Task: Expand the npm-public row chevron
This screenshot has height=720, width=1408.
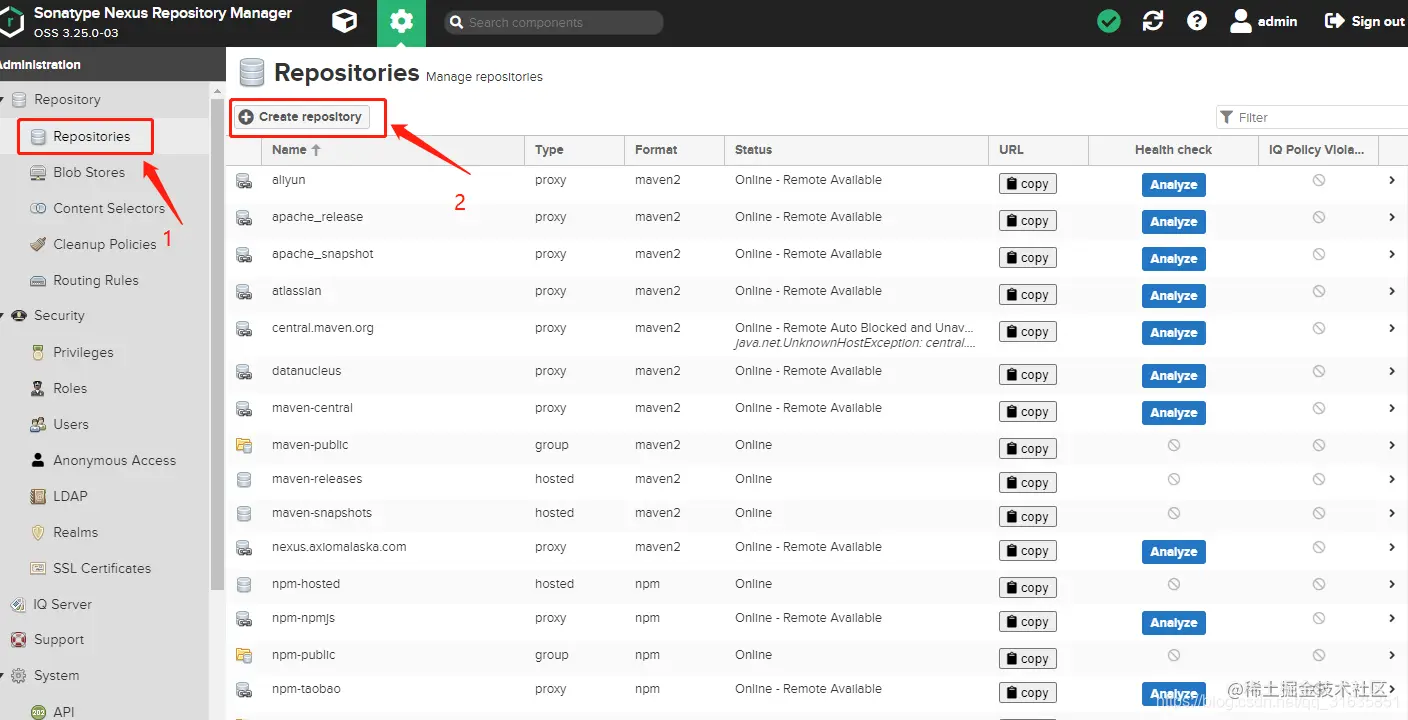Action: click(1392, 655)
